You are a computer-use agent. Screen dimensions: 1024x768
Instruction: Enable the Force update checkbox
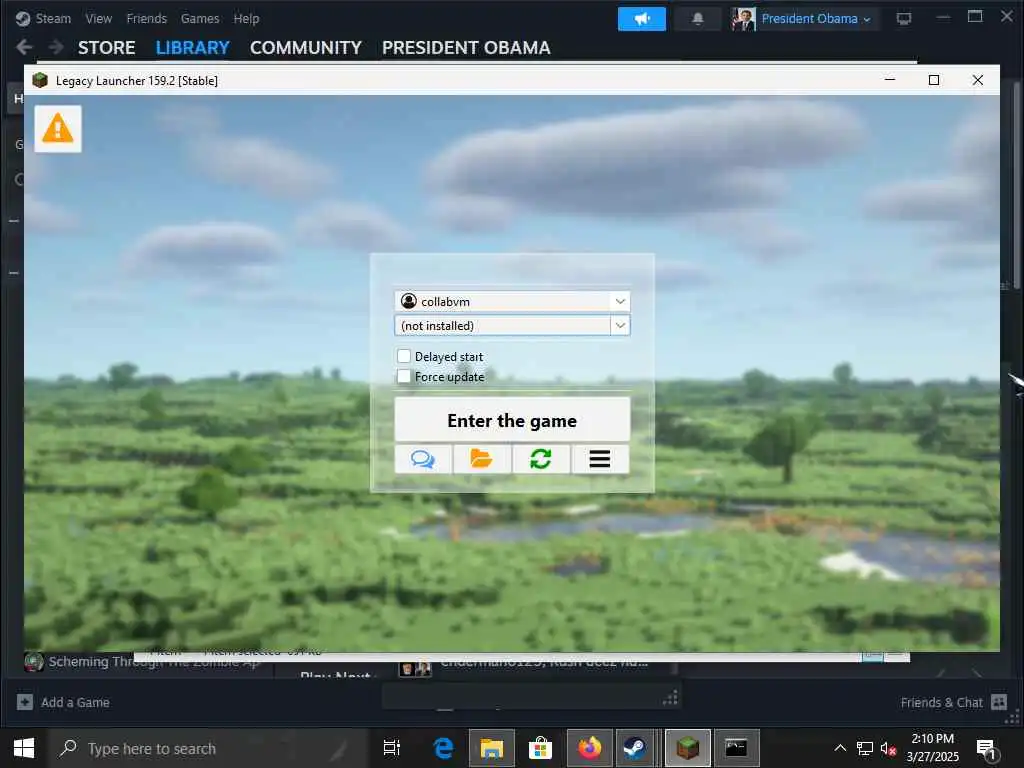404,376
